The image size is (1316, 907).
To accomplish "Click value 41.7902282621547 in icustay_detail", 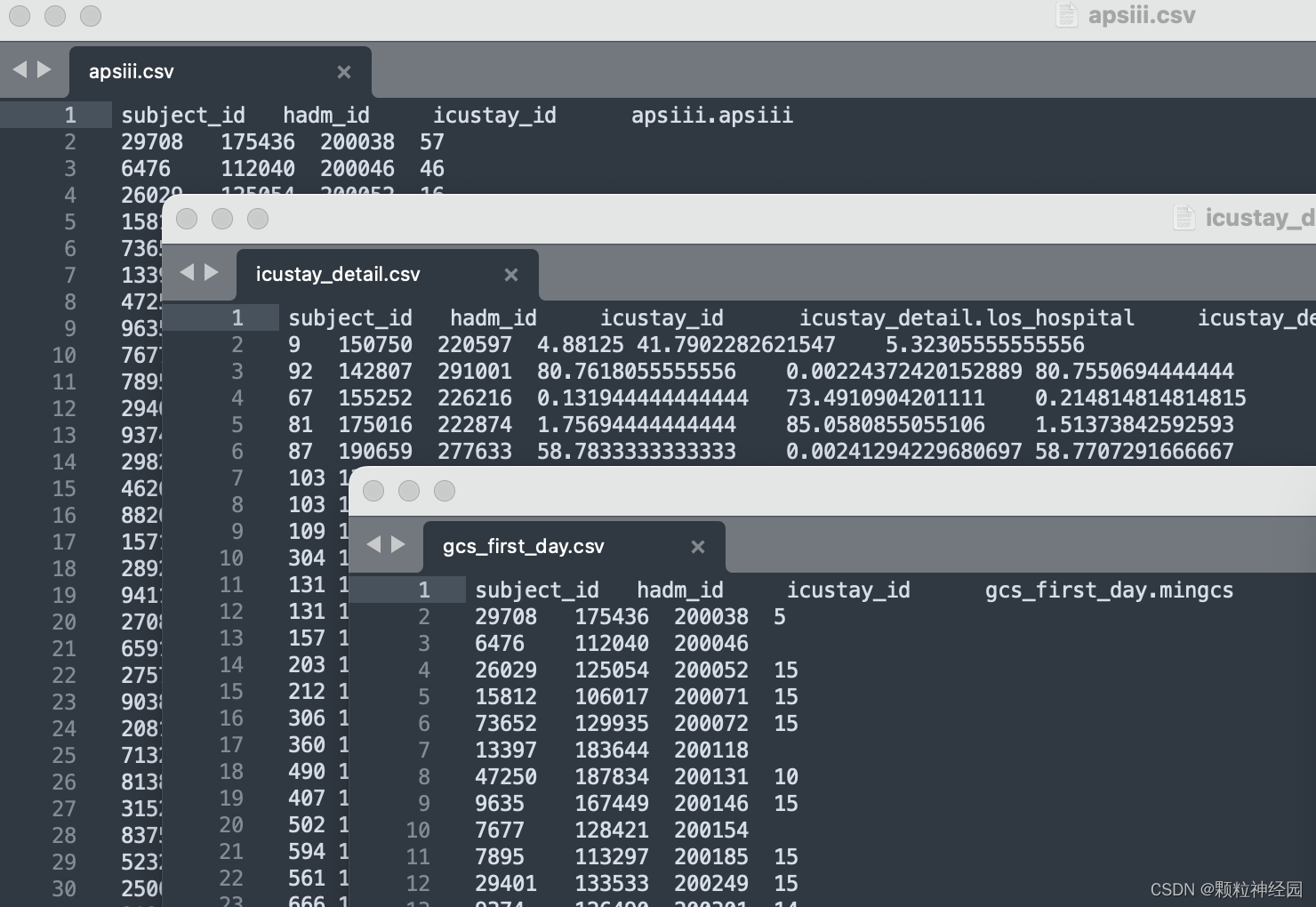I will 736,345.
